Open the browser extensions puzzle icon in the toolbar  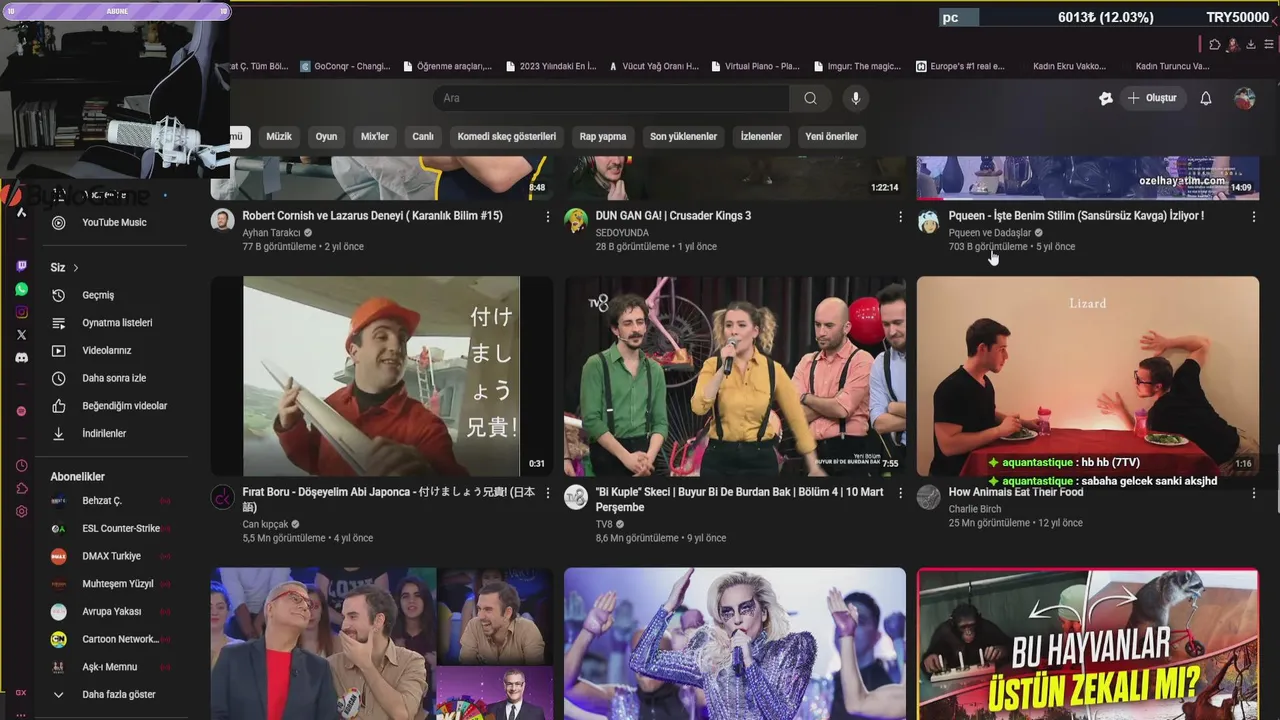click(x=1214, y=44)
